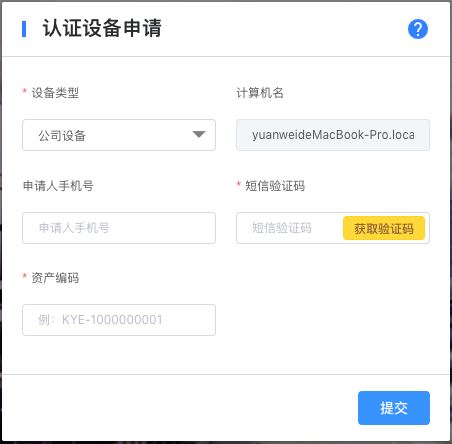Click the 计算机名 field showing yuanweideMacBook-Pro
452x444 pixels.
click(333, 135)
